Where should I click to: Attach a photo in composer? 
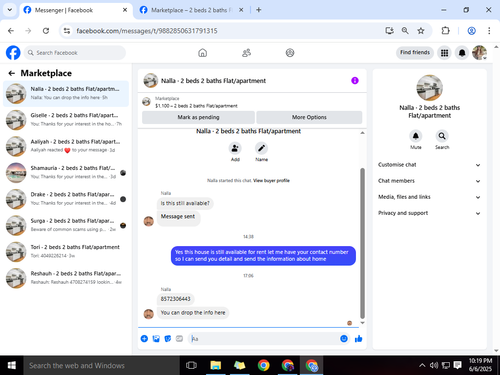pos(156,339)
